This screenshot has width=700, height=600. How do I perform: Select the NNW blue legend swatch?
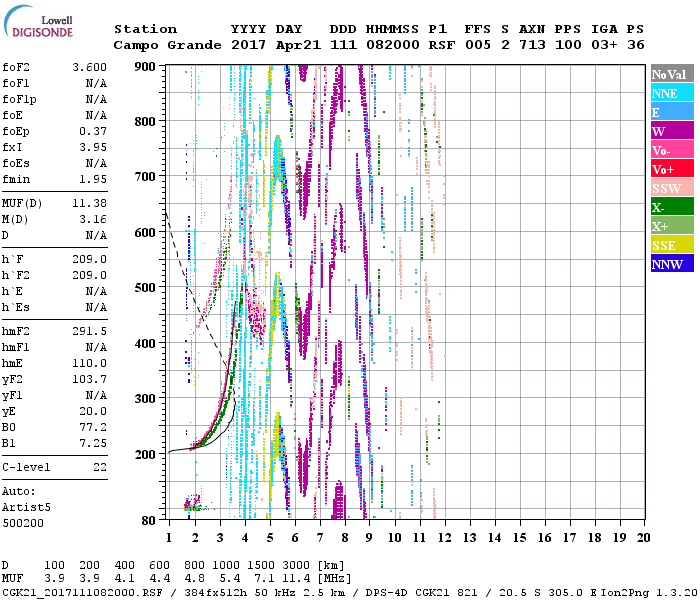pos(672,264)
